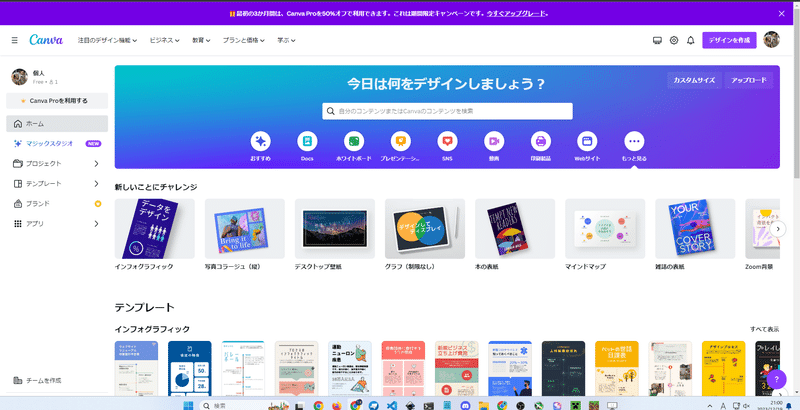Click the デザインを作成 button
The width and height of the screenshot is (800, 410).
pyautogui.click(x=729, y=40)
